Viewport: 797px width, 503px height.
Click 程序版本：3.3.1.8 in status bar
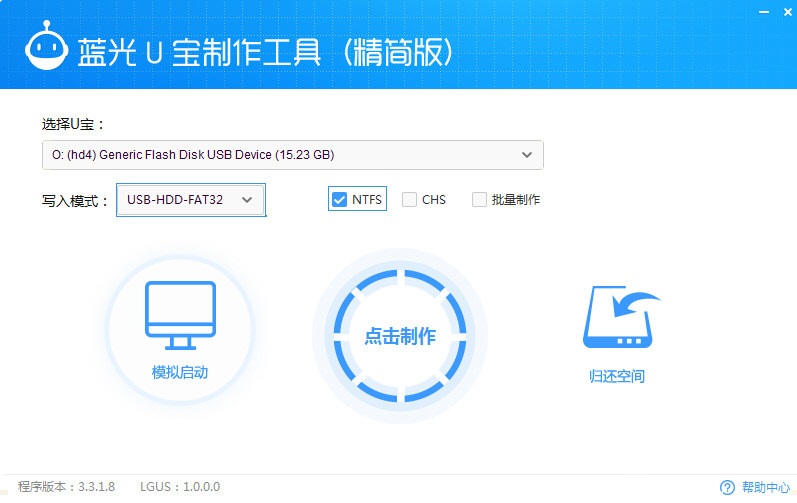(67, 487)
